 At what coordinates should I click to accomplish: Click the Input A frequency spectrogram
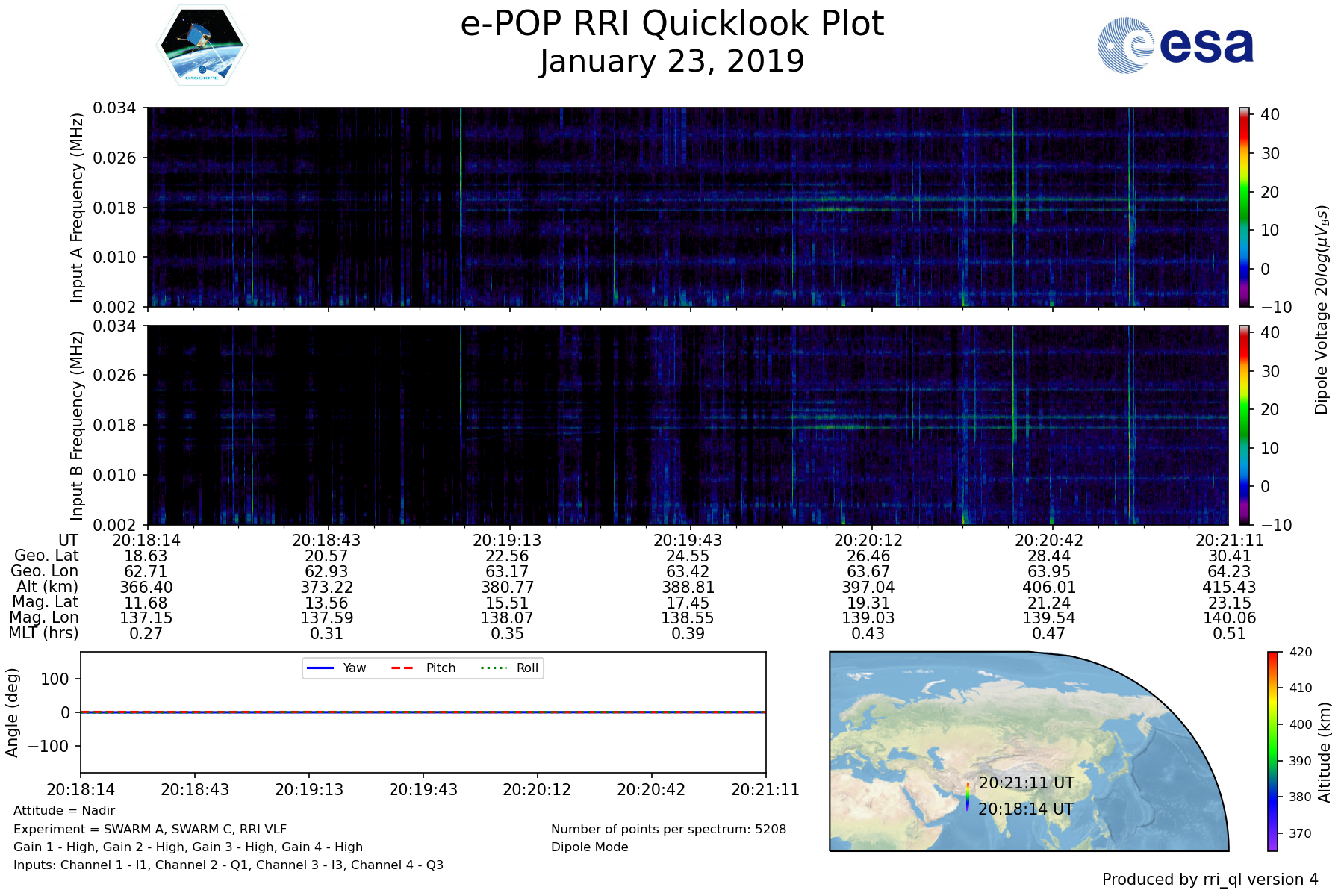point(687,207)
